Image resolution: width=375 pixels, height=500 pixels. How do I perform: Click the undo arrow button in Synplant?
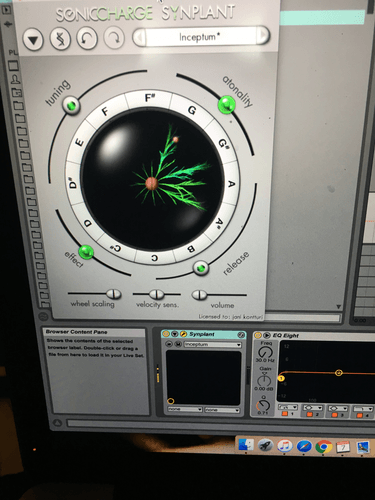pos(87,38)
